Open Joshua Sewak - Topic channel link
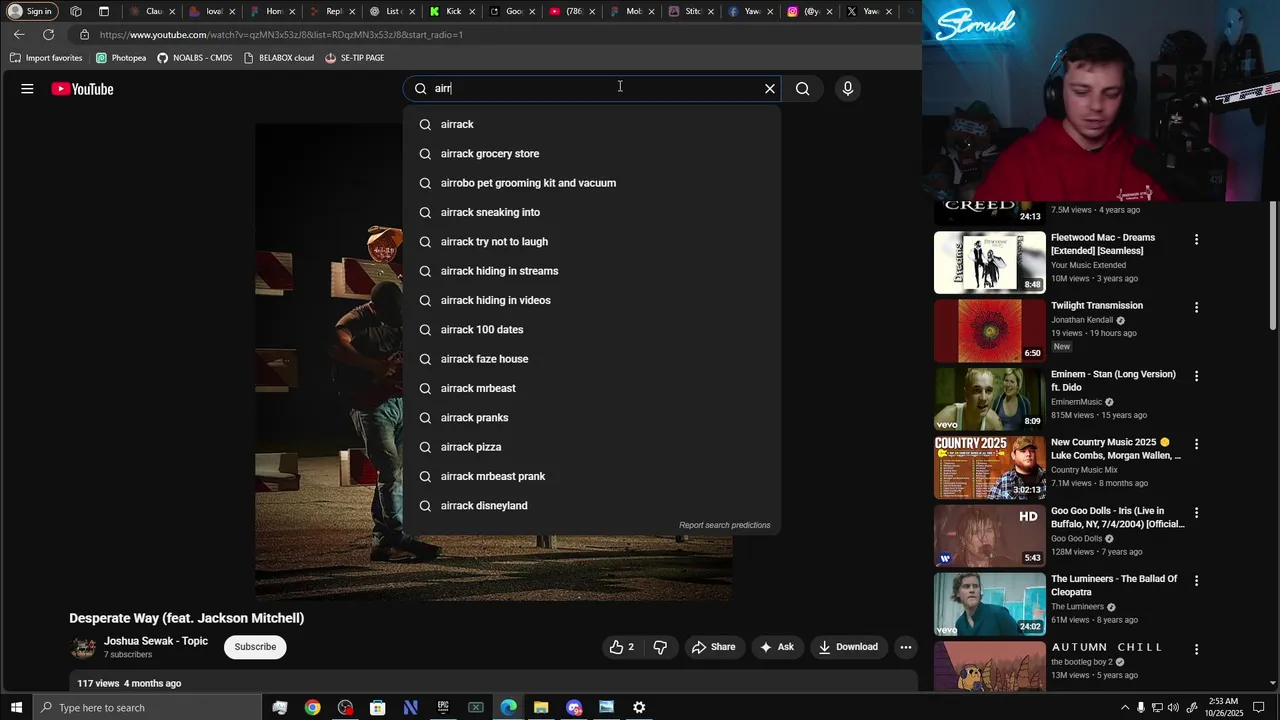The width and height of the screenshot is (1280, 720). [x=156, y=641]
